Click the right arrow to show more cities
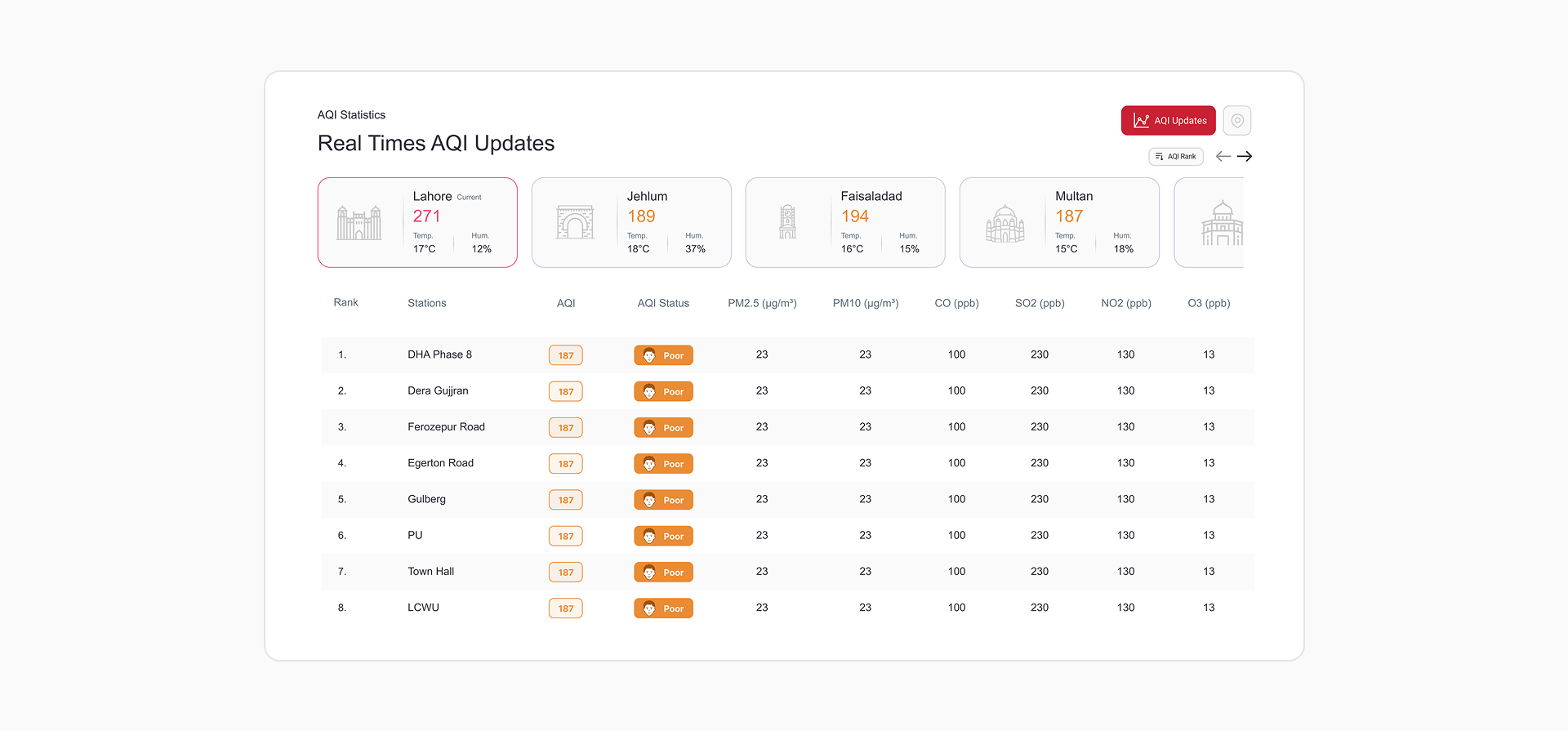The height and width of the screenshot is (731, 1568). 1245,157
